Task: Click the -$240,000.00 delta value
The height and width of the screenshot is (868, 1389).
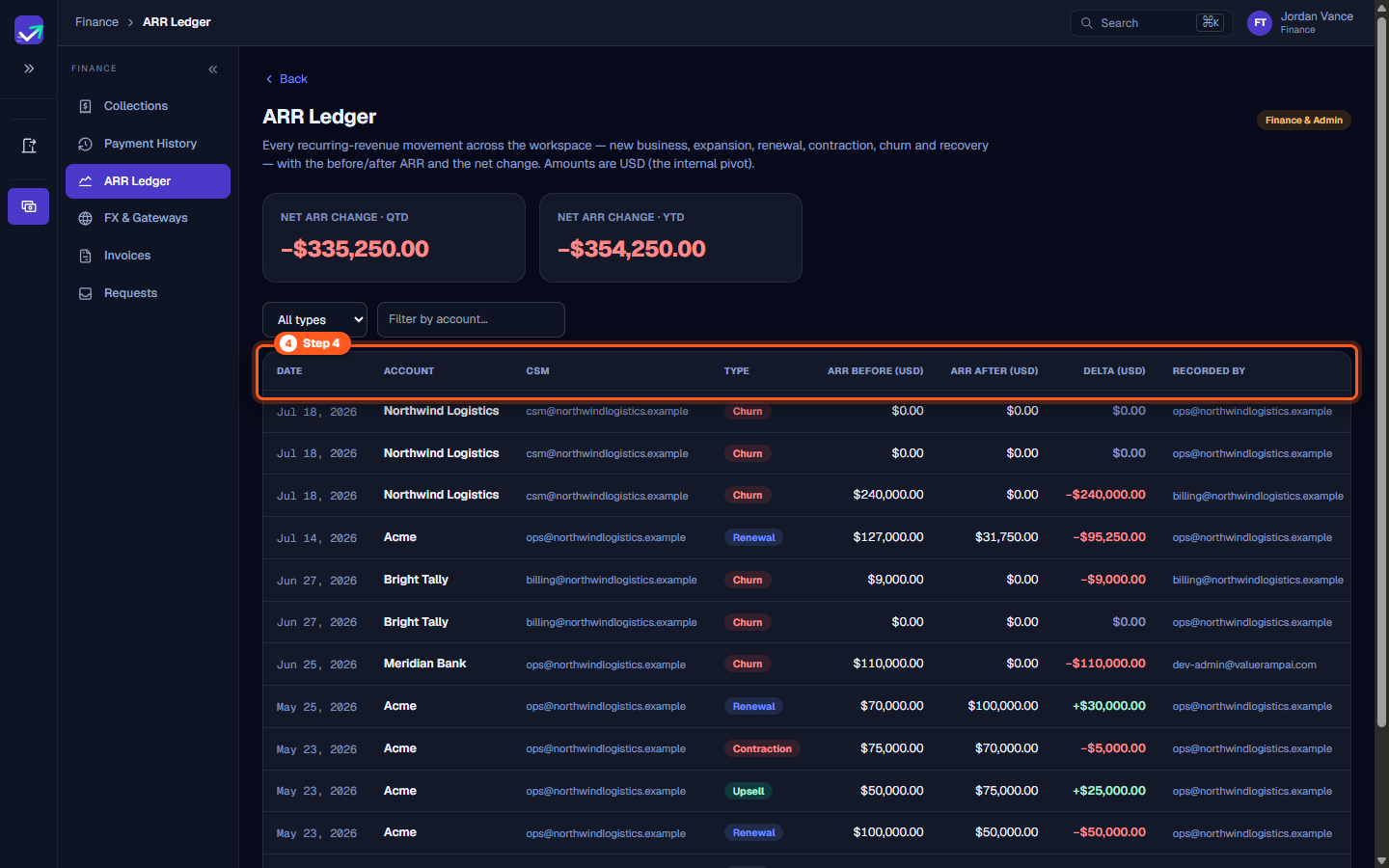Action: [x=1105, y=495]
